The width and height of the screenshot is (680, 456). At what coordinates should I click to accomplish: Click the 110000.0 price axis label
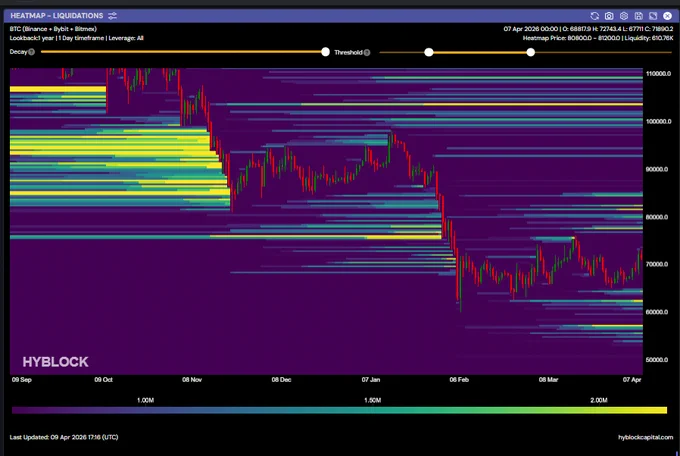point(658,74)
